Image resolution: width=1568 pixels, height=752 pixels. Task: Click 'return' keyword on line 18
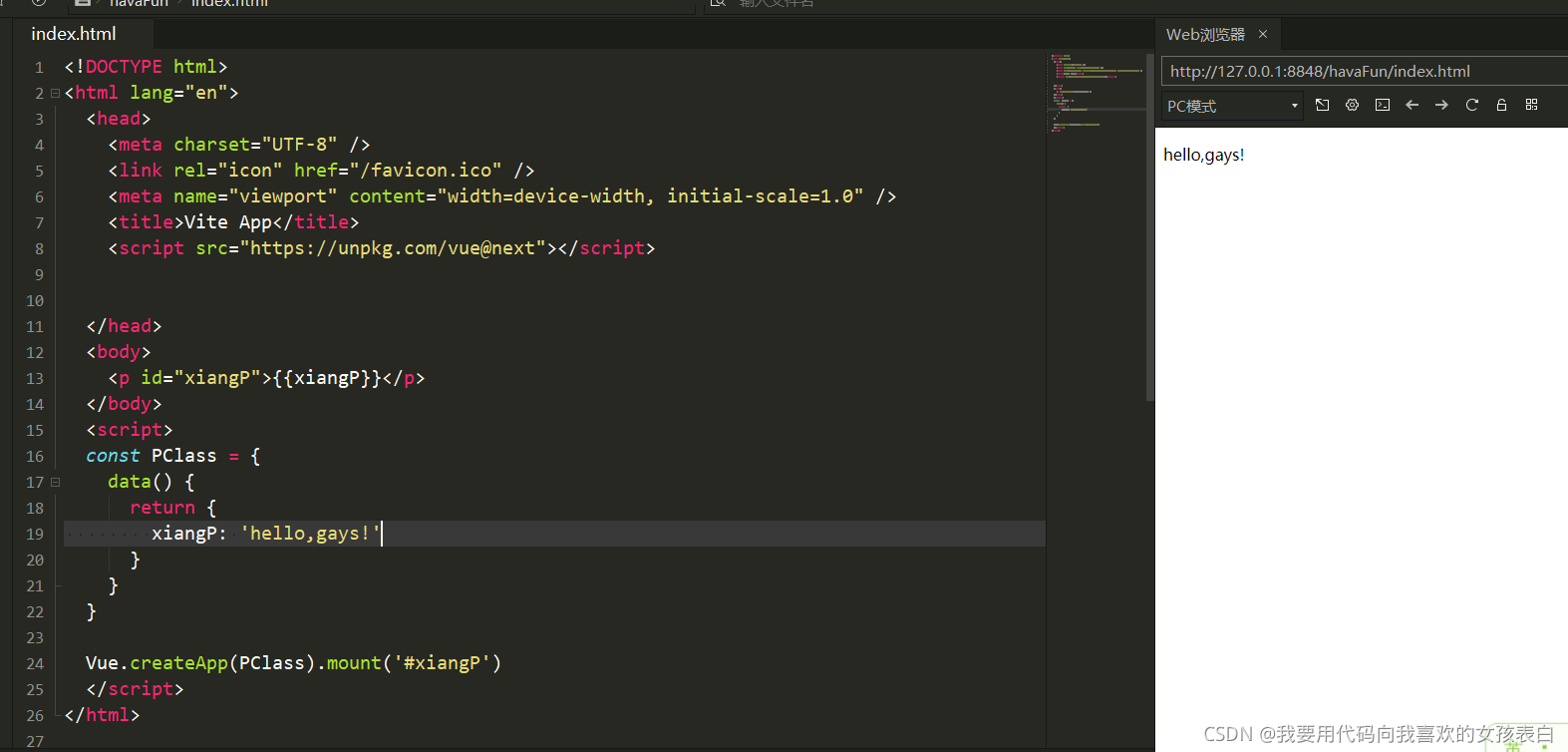click(x=162, y=508)
